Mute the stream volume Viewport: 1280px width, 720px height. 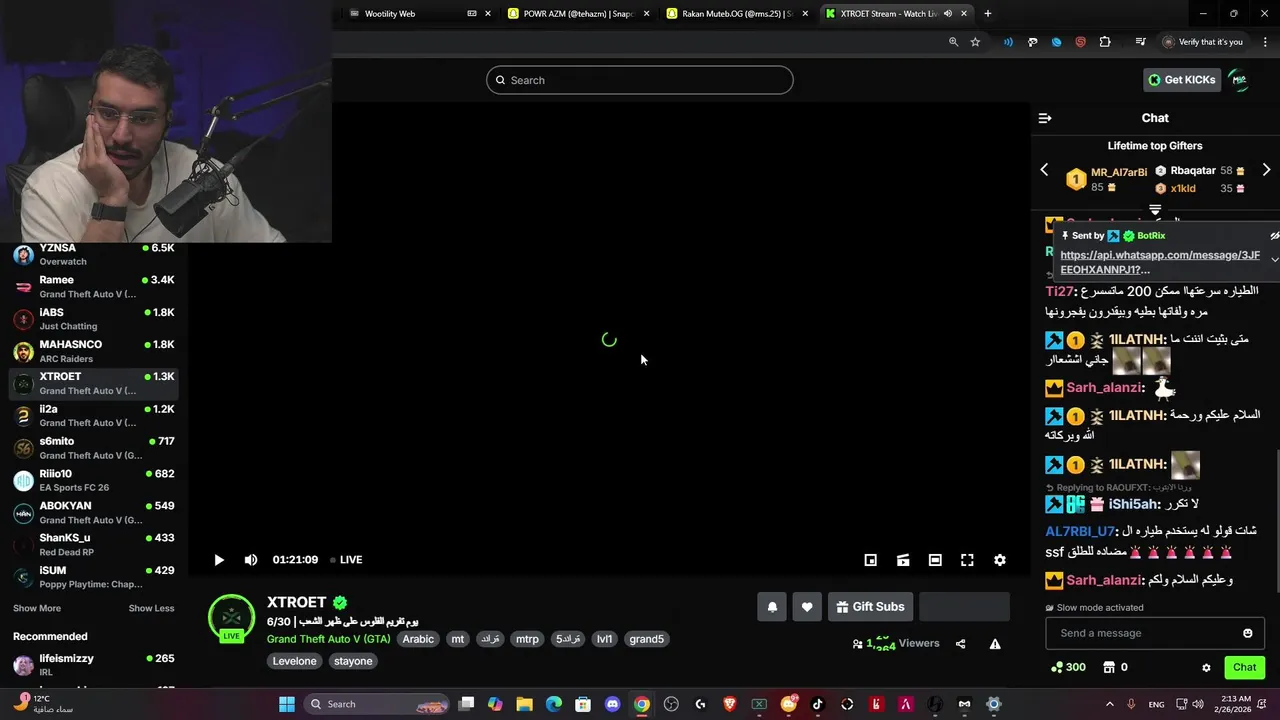coord(251,560)
